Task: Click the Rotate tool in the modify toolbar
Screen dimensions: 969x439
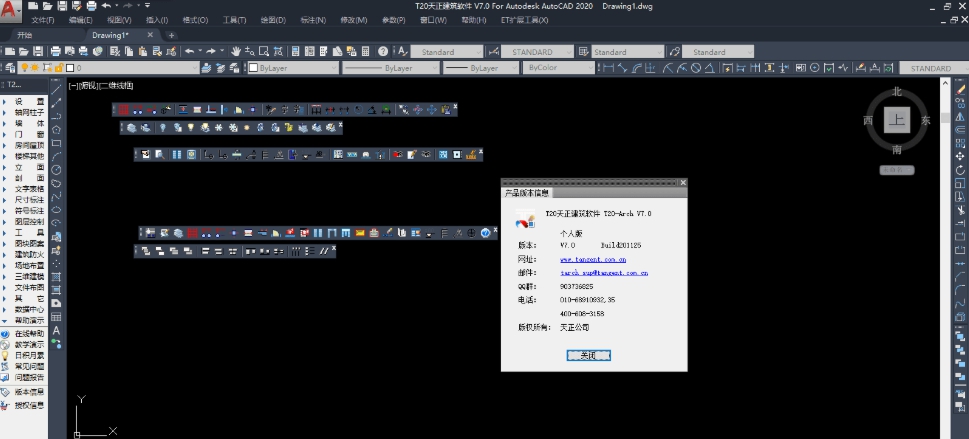Action: click(960, 170)
